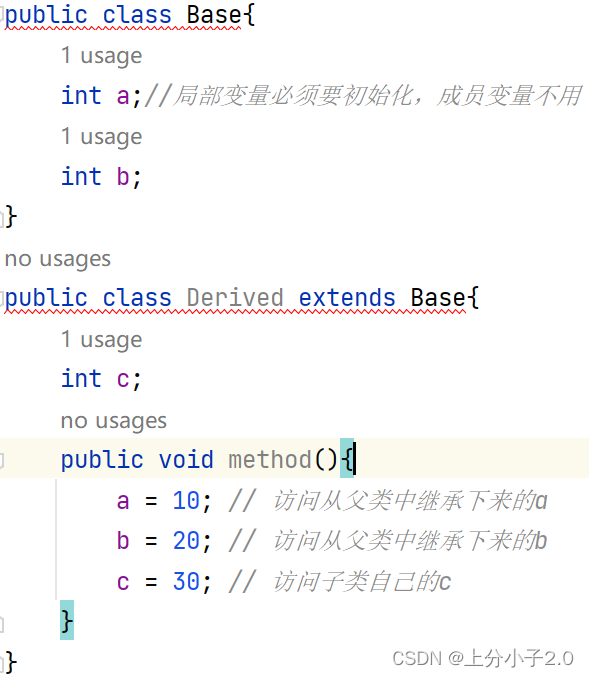
Task: Click the comment '局部变量必须要初始化'
Action: click(x=292, y=96)
